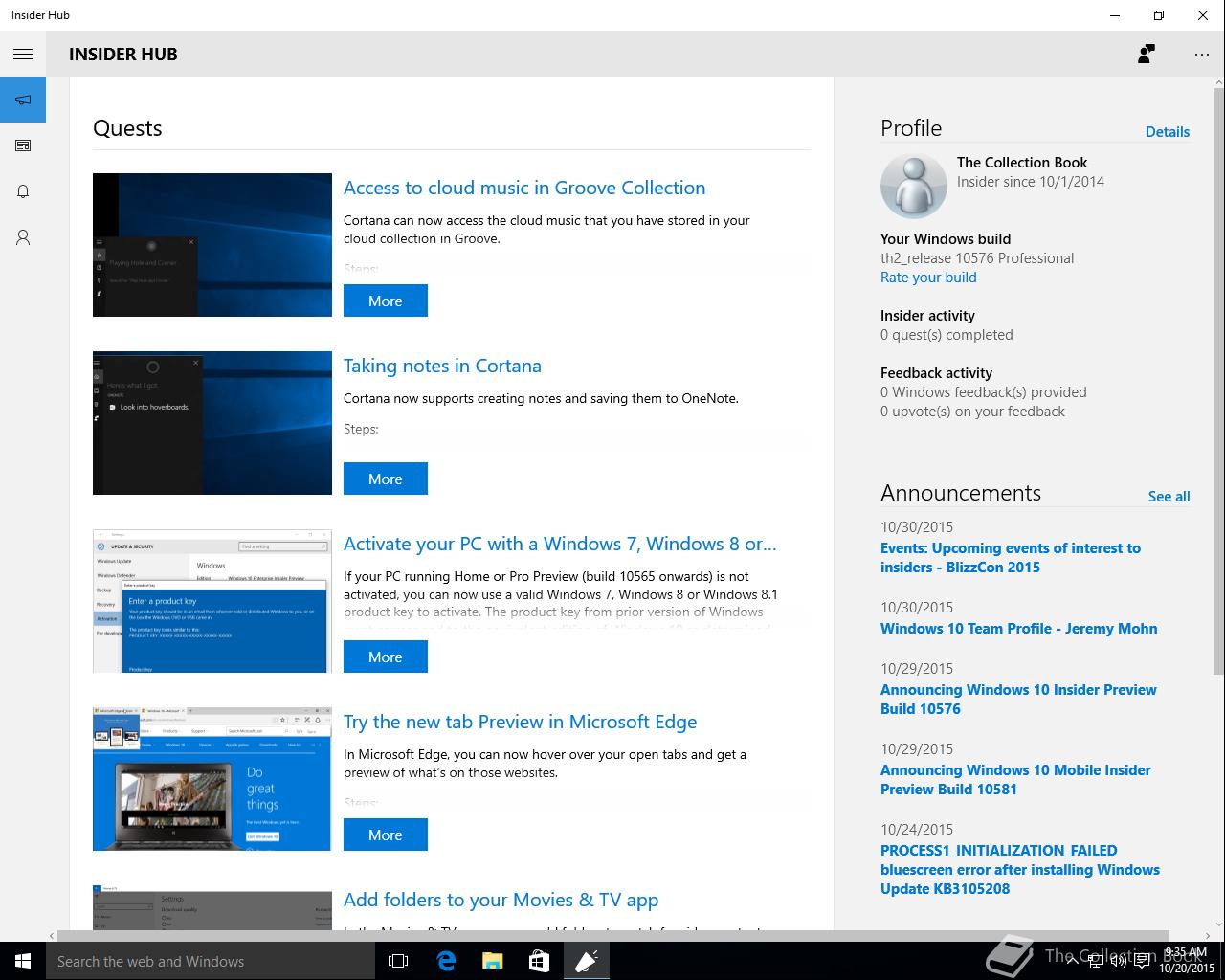Open Windows 10 Team Profile Jeremy Mohn

(x=1018, y=629)
